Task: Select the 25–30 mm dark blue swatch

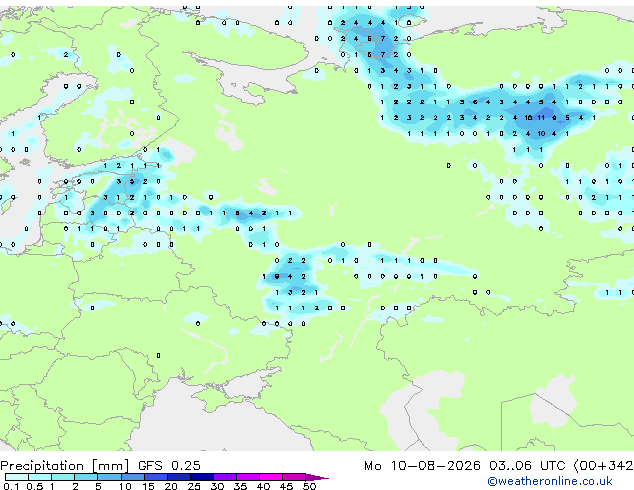Action: point(202,477)
